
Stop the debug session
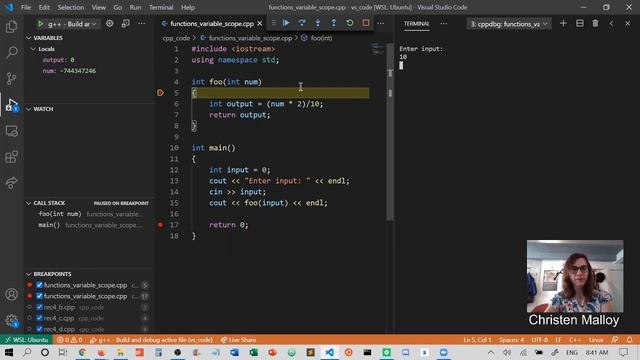[366, 23]
